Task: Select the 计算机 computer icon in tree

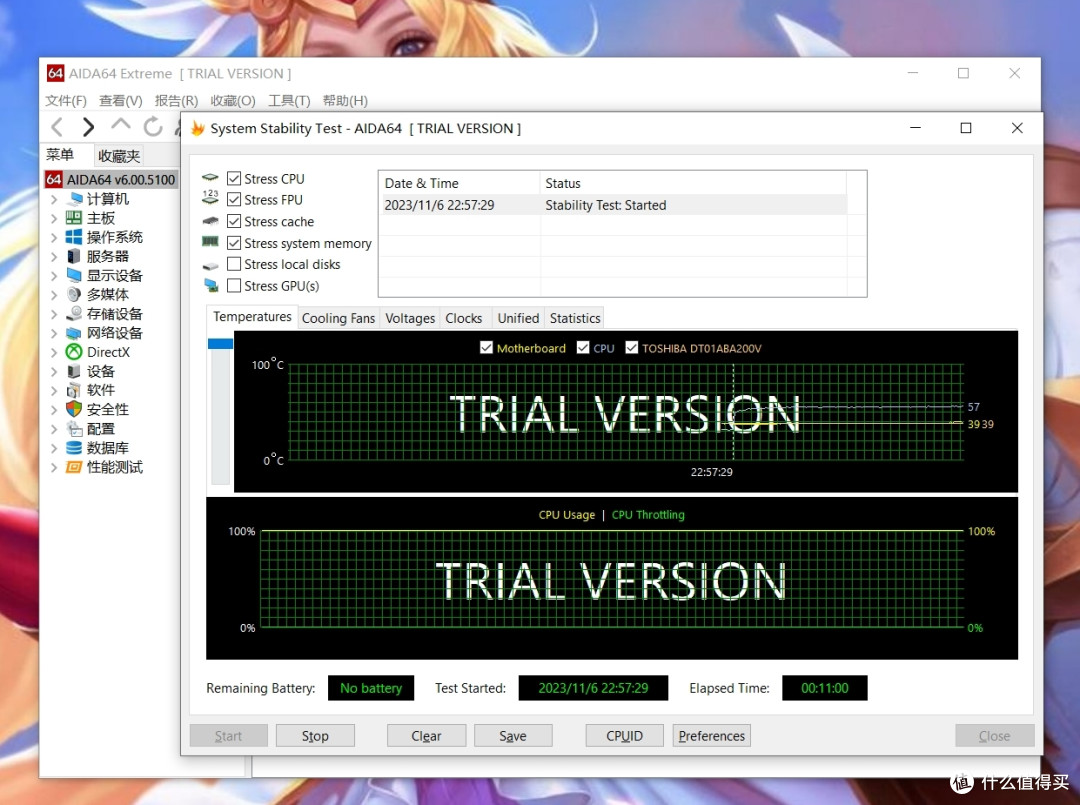Action: tap(74, 199)
